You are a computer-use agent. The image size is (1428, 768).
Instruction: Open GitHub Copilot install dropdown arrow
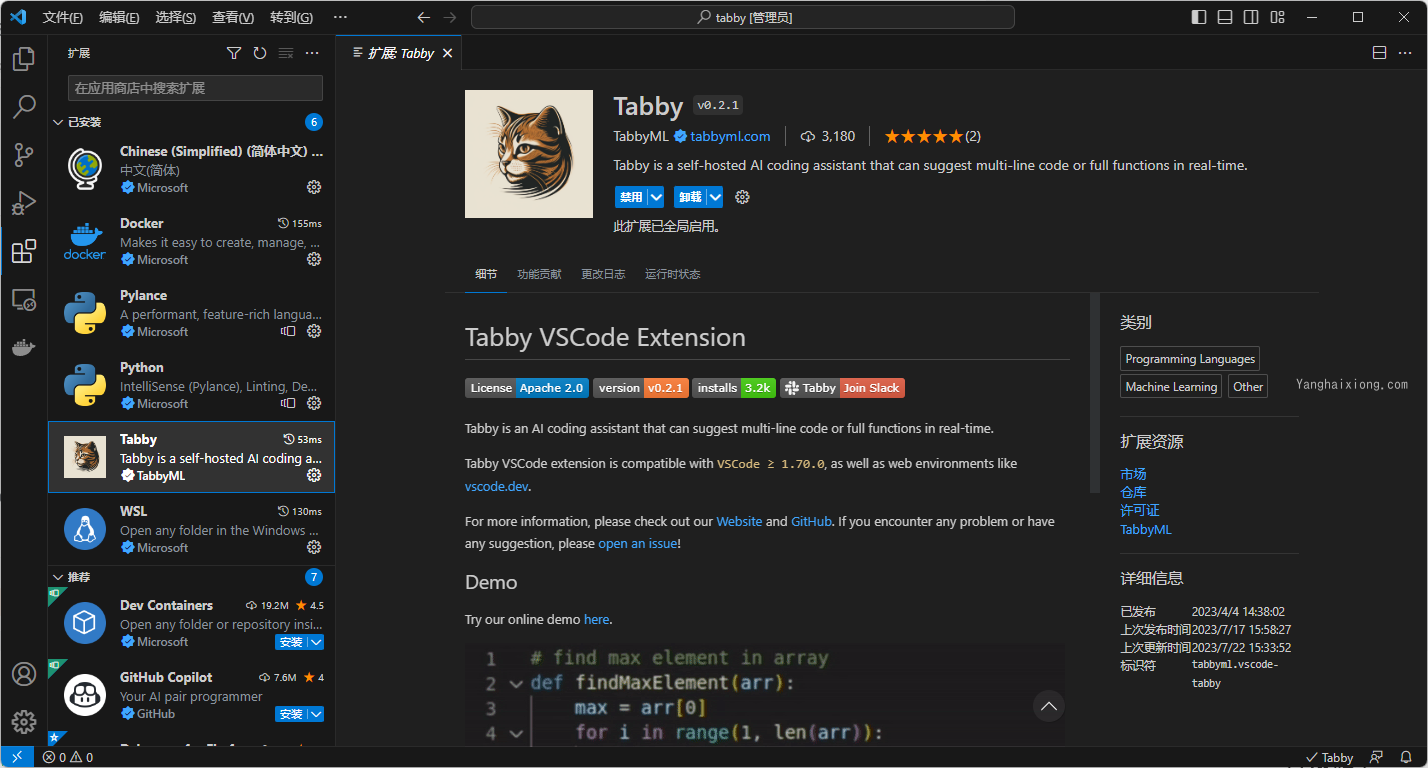point(316,714)
